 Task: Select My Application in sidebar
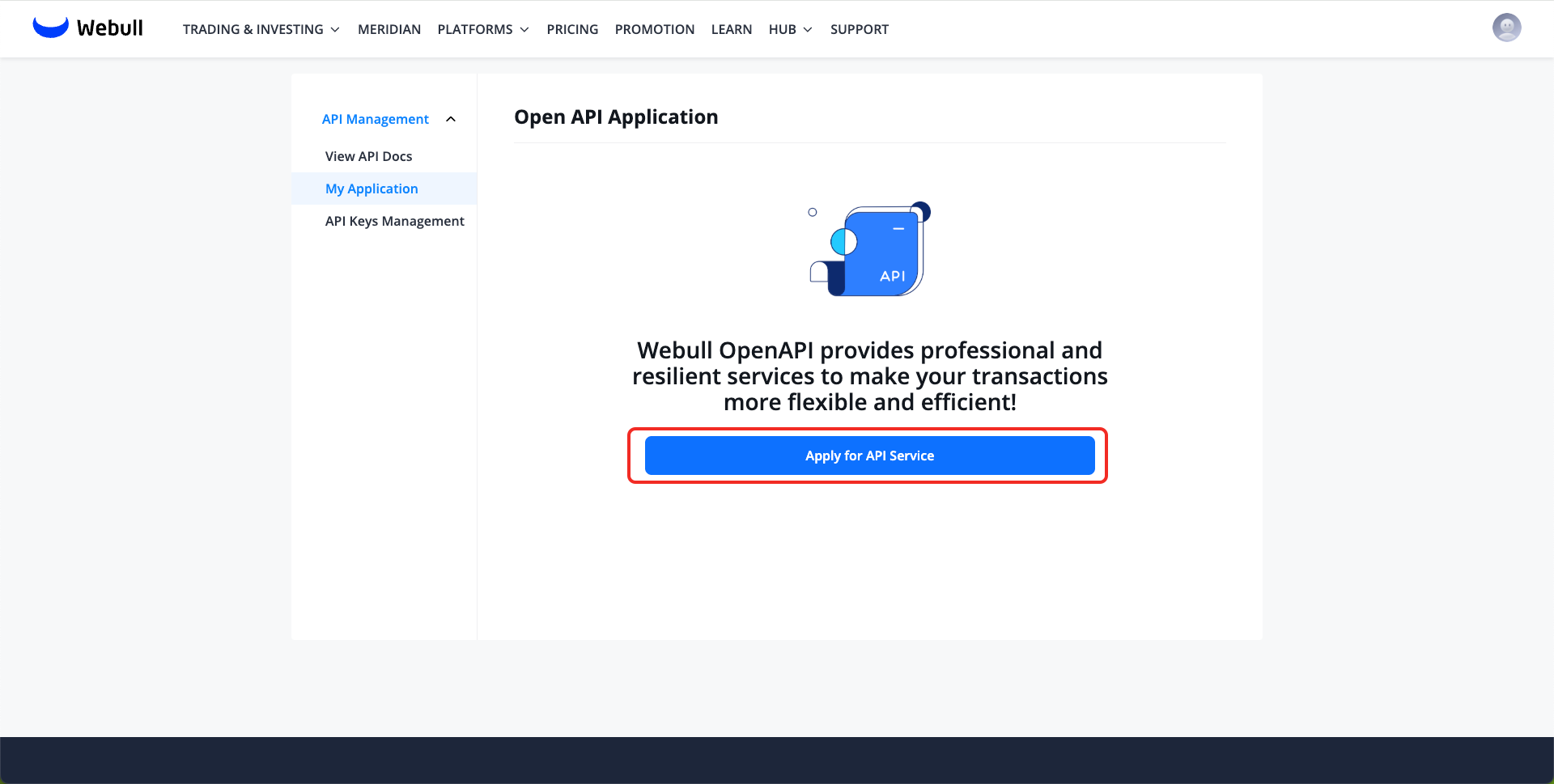(384, 189)
